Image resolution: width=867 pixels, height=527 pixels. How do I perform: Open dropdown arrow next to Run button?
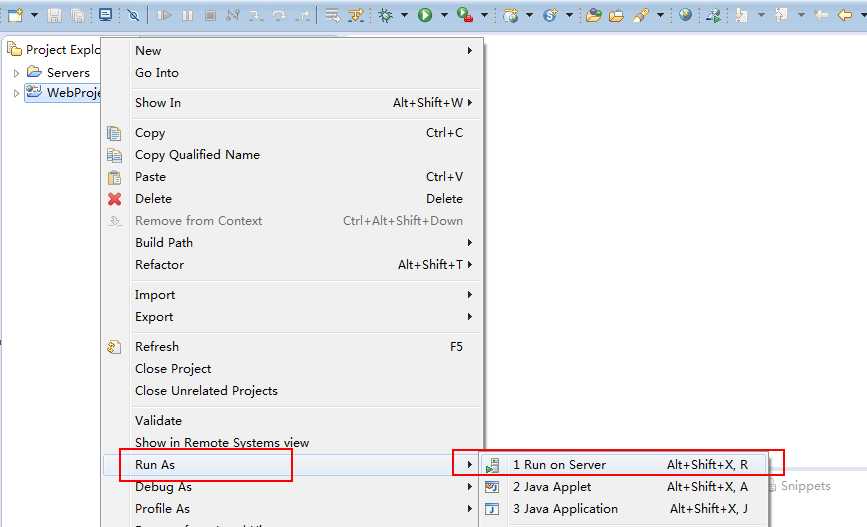[x=443, y=15]
